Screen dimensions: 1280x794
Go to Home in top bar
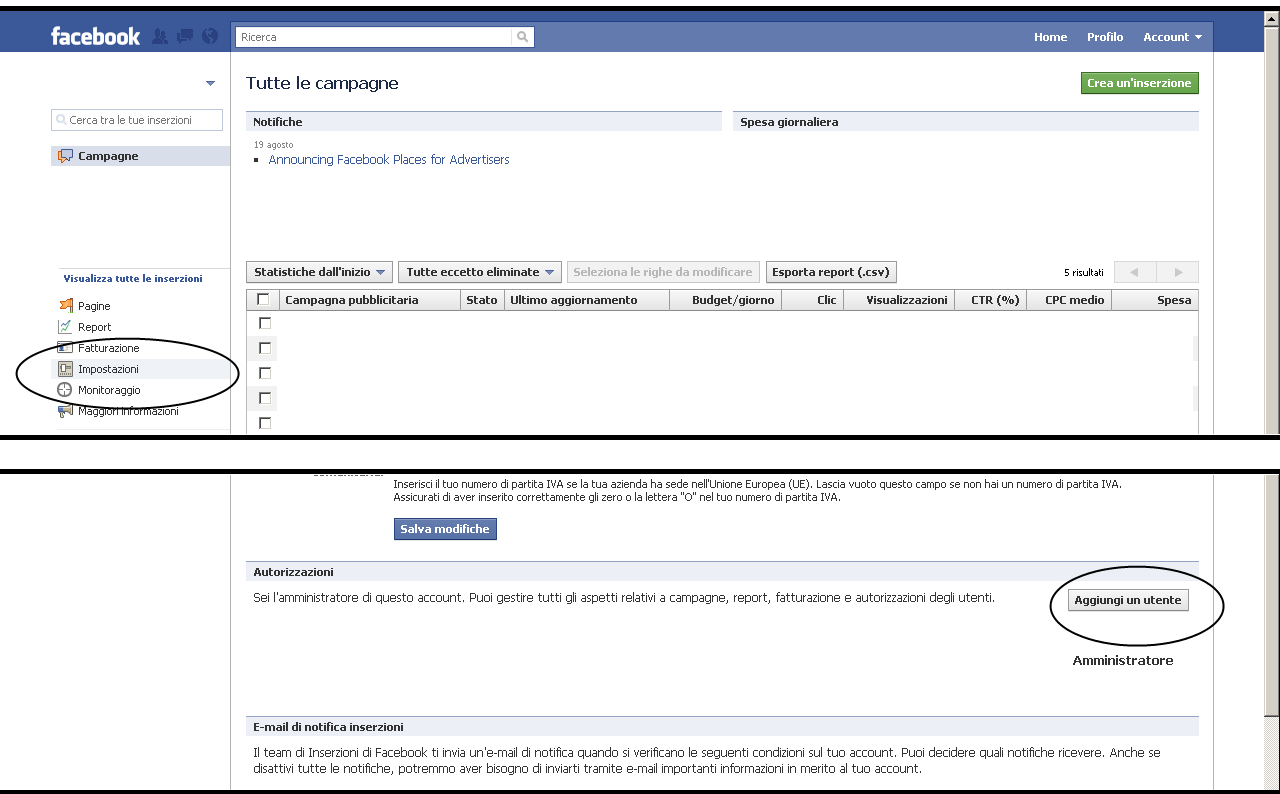pyautogui.click(x=1050, y=37)
